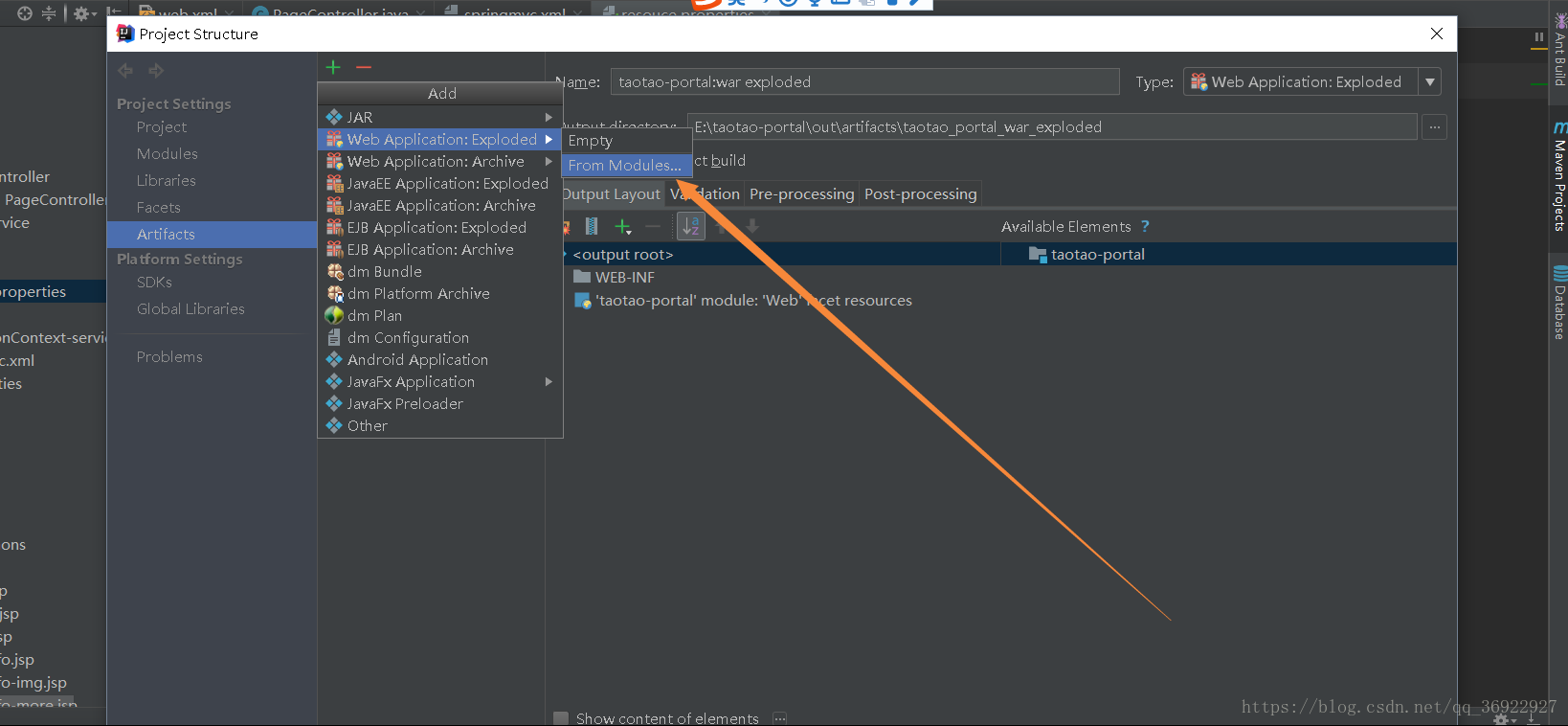Select EJB Application: Exploded menu item
This screenshot has width=1568, height=726.
point(440,227)
